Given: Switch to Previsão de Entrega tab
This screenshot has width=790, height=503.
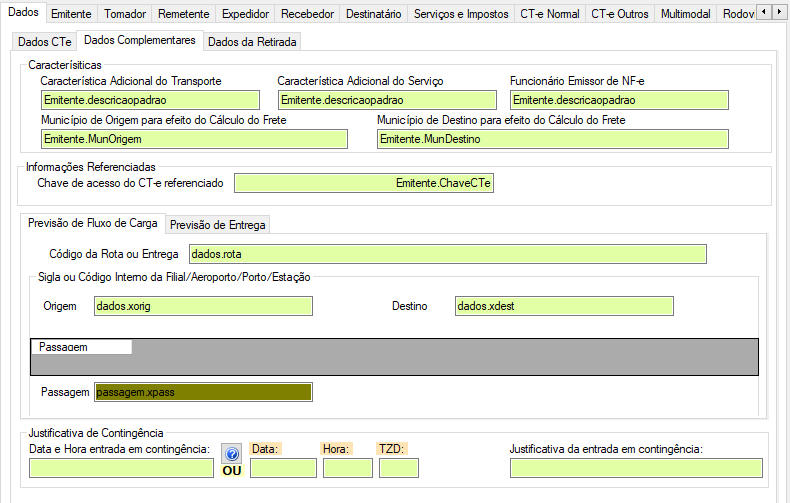Looking at the screenshot, I should pyautogui.click(x=218, y=225).
